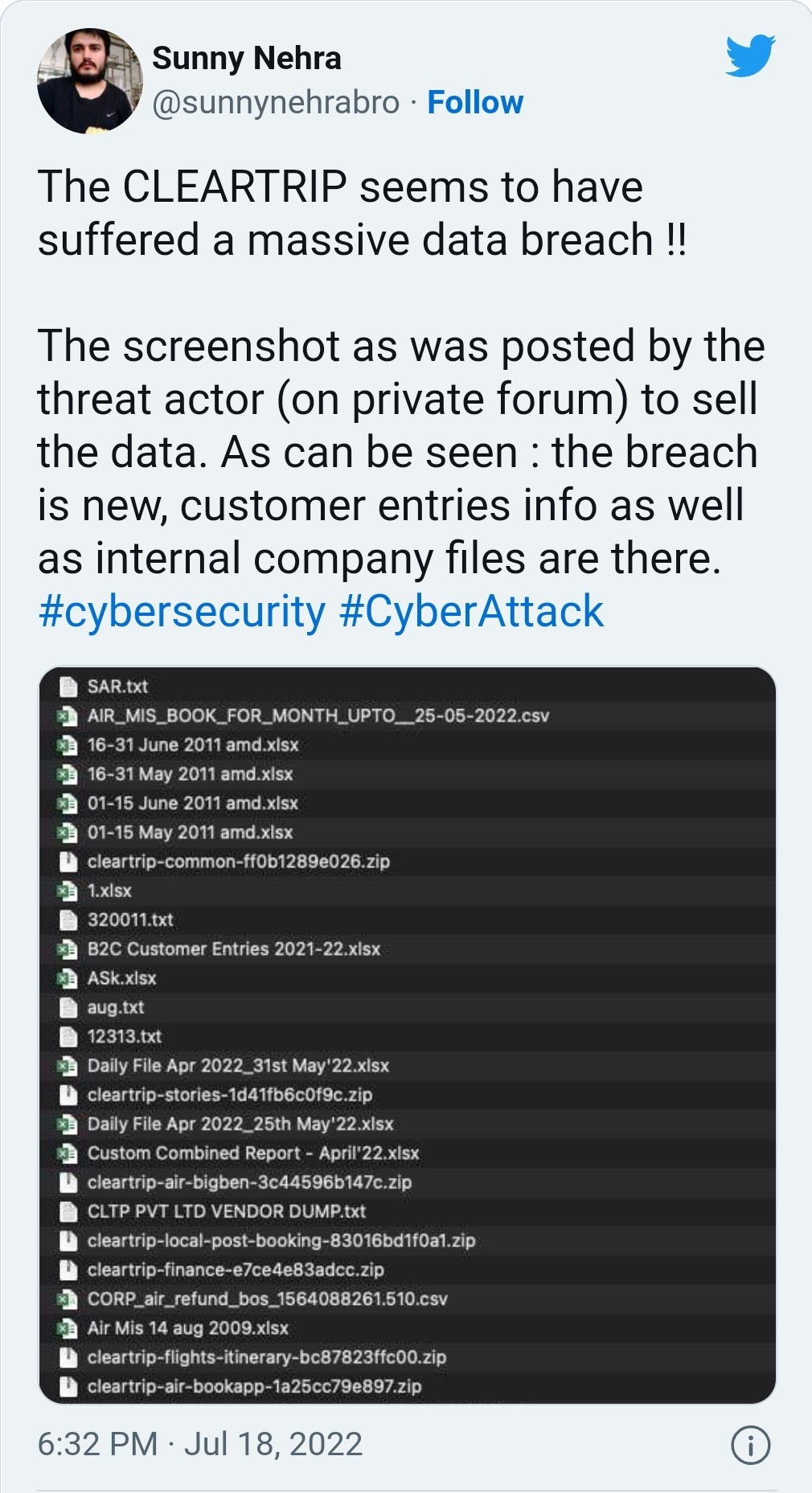
Task: Open the tweet info icon
Action: point(750,1445)
